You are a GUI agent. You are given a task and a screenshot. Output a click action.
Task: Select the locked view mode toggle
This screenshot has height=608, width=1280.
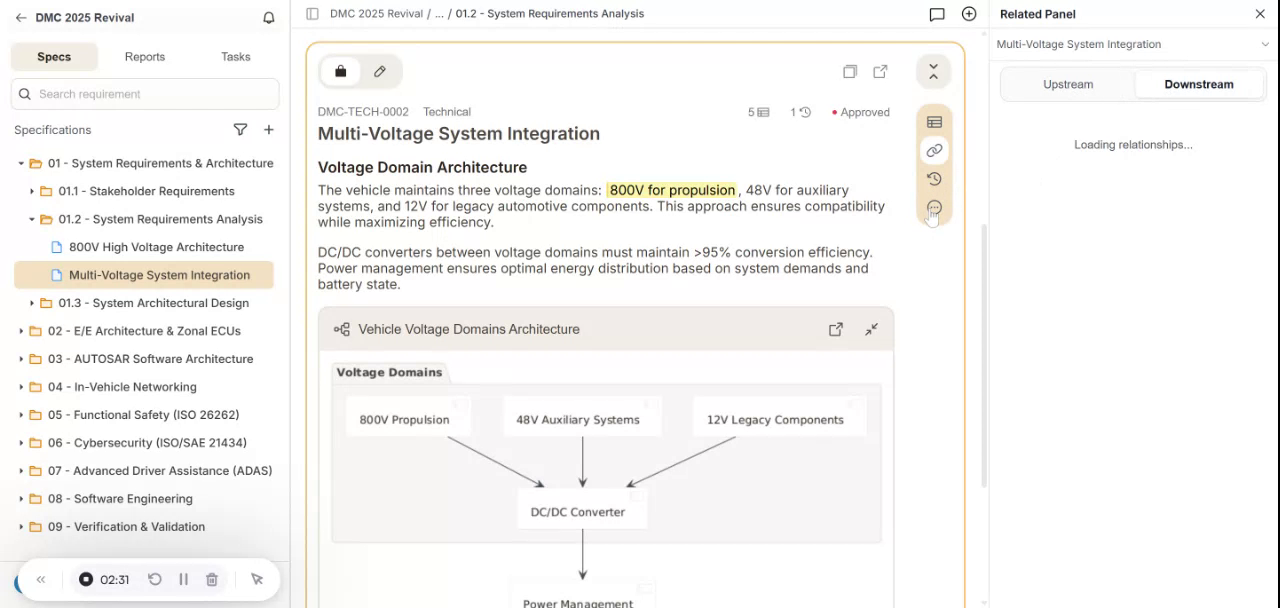(341, 71)
